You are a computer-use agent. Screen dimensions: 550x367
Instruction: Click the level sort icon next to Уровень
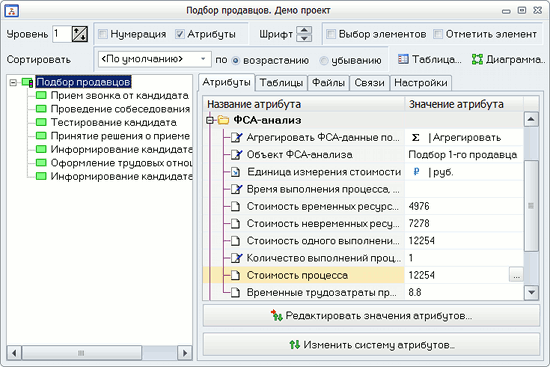pyautogui.click(x=80, y=34)
